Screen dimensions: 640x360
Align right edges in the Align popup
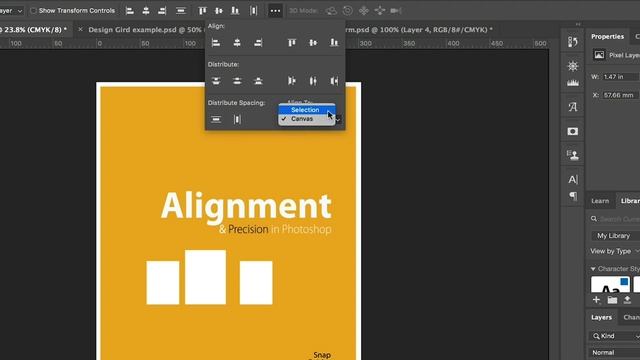click(258, 42)
